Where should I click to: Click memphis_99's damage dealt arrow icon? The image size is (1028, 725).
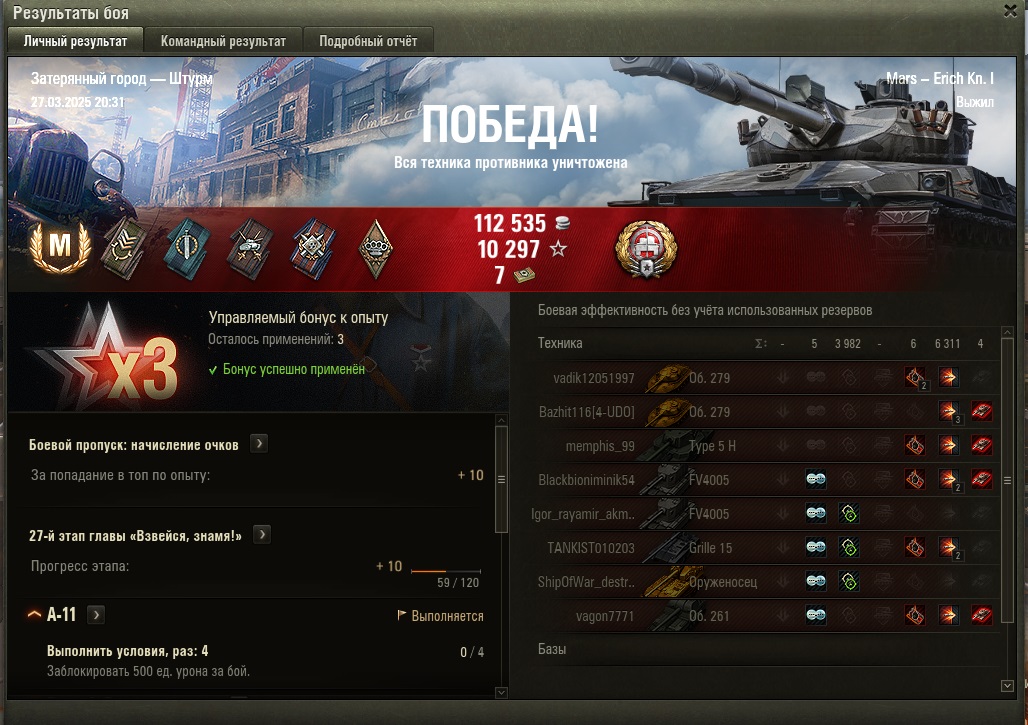tap(948, 446)
